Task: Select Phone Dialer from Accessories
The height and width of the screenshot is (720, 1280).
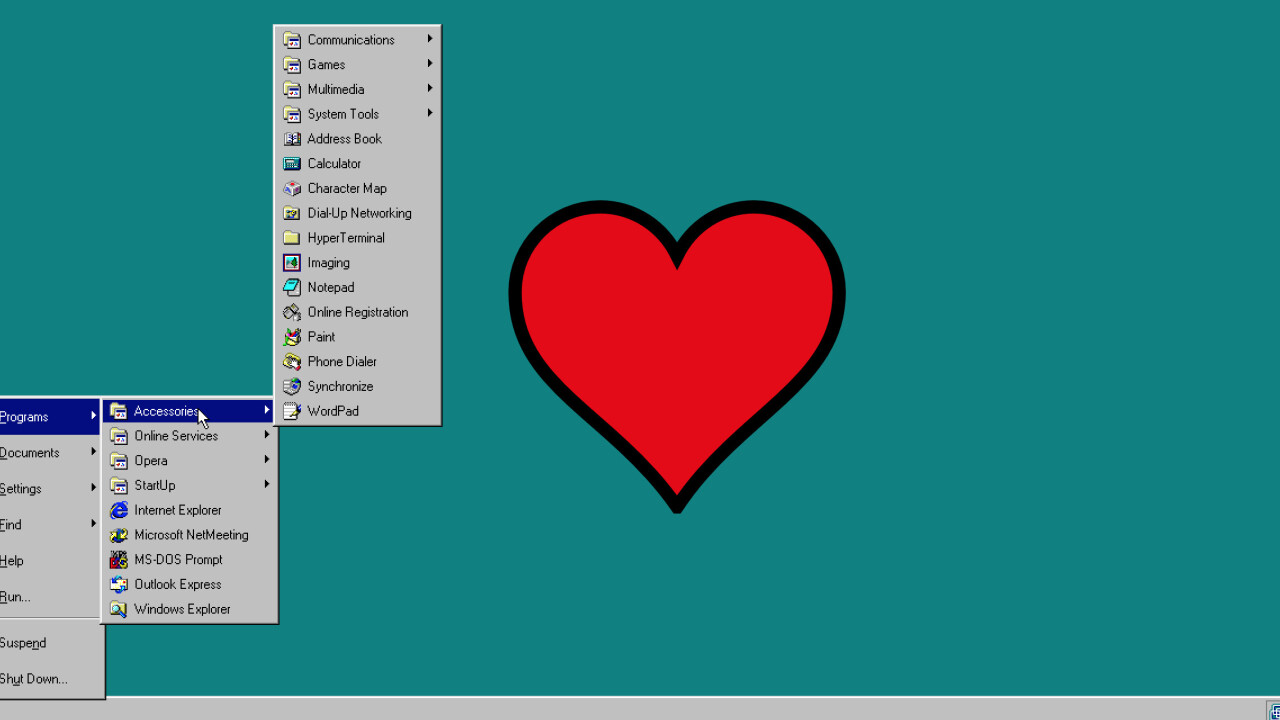Action: (342, 362)
